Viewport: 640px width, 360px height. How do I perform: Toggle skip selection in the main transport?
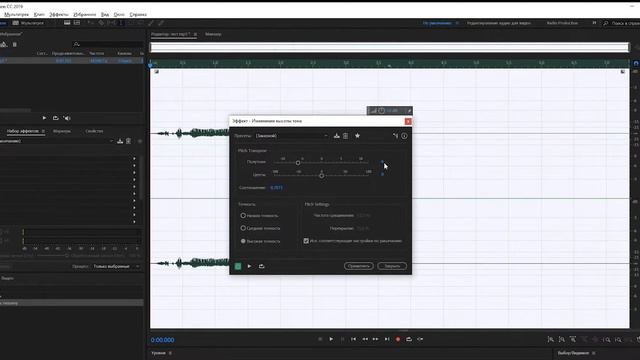(420, 339)
